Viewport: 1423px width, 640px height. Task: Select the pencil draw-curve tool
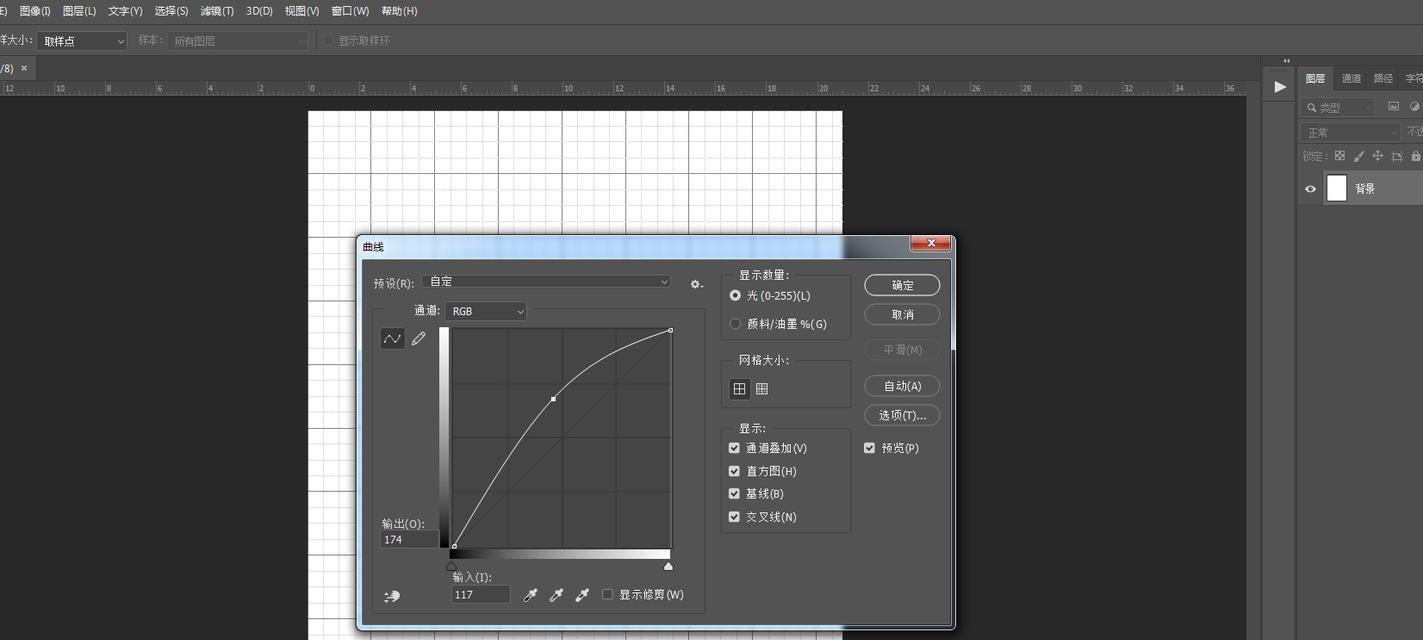(x=419, y=339)
